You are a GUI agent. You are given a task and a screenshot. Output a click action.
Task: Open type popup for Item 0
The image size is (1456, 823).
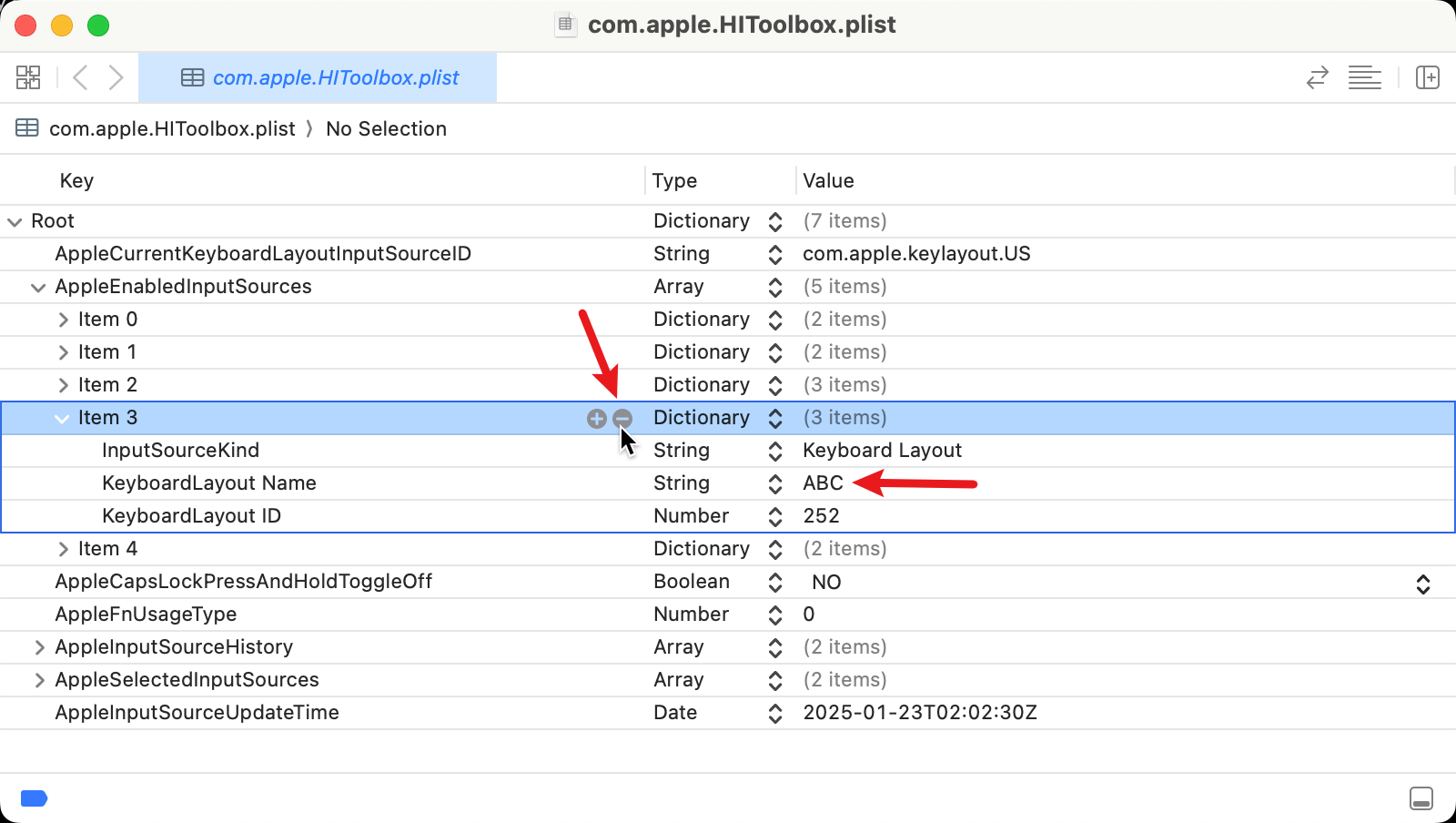[x=775, y=320]
